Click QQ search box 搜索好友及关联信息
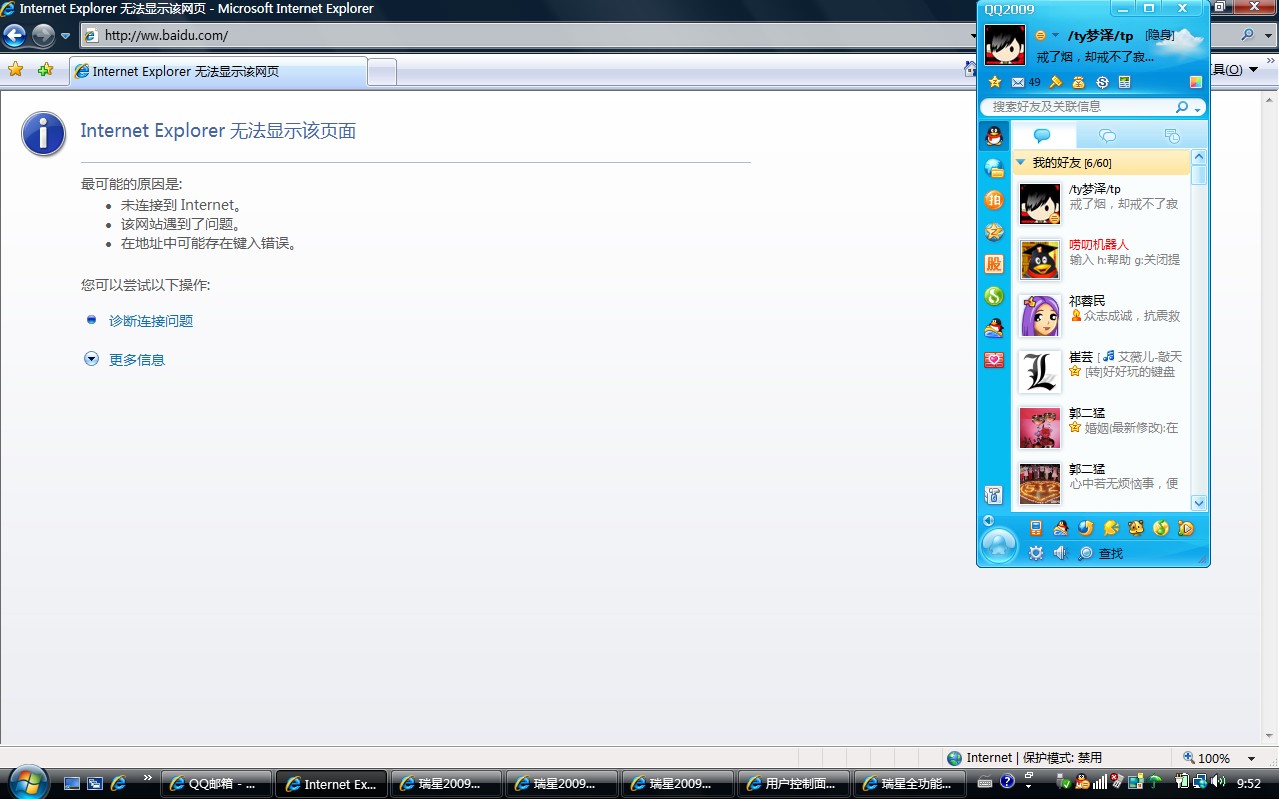The image size is (1279, 799). coord(1078,107)
